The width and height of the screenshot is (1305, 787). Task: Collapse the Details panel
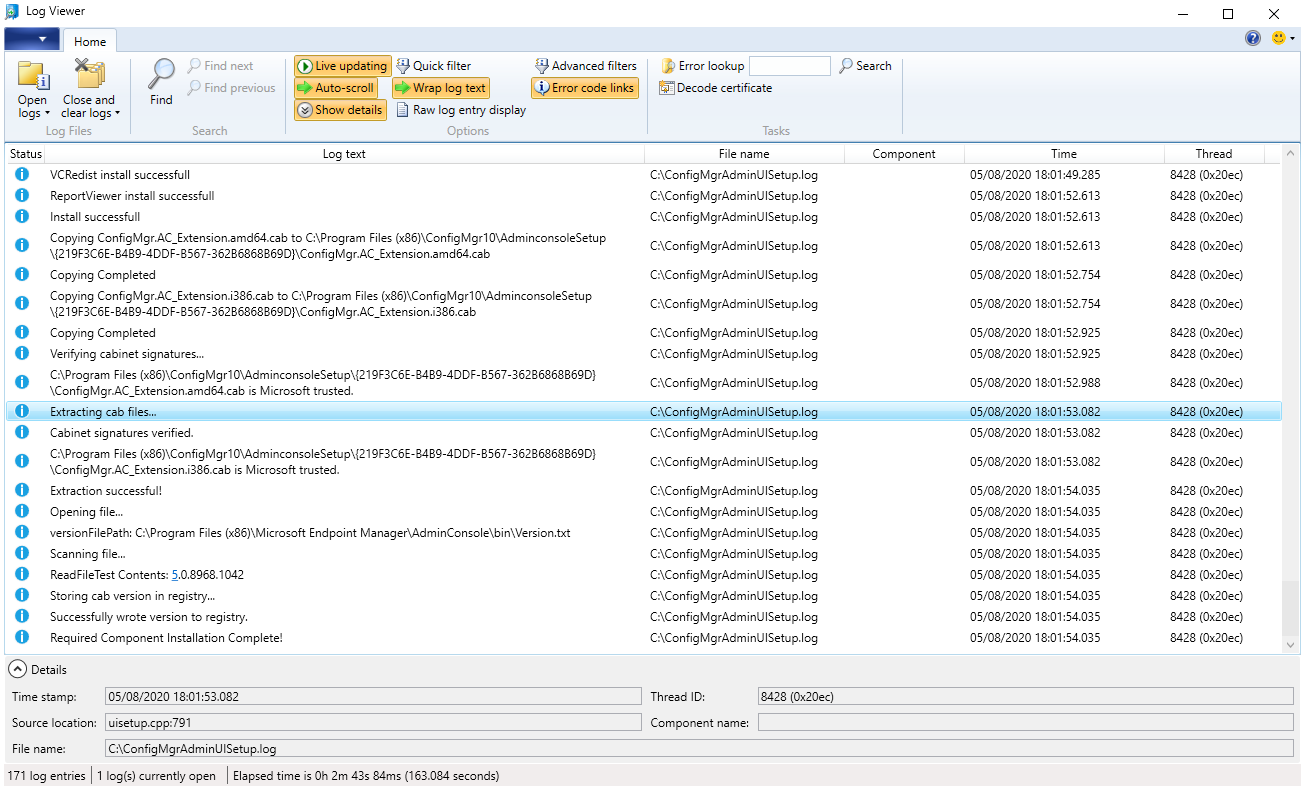point(18,669)
